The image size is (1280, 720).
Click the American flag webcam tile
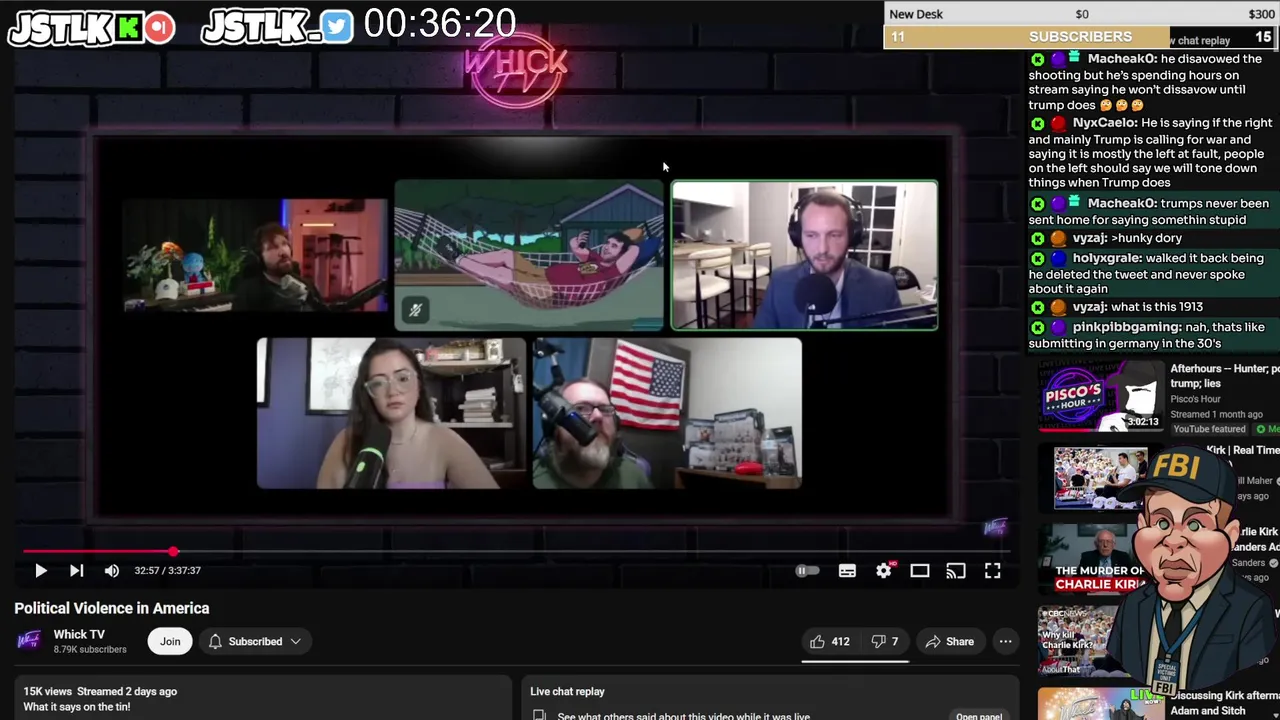coord(667,413)
